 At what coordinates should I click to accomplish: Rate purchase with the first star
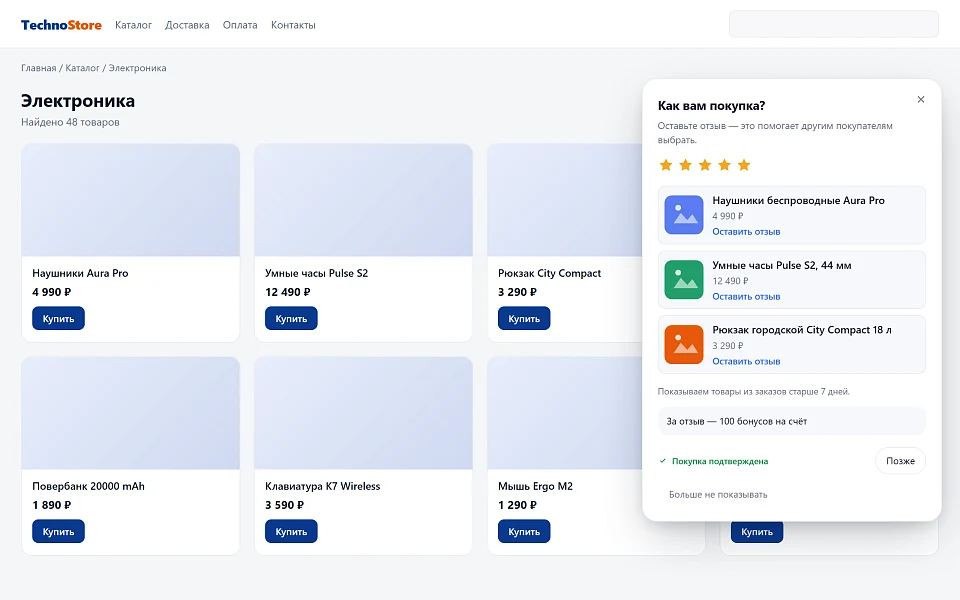click(x=666, y=165)
